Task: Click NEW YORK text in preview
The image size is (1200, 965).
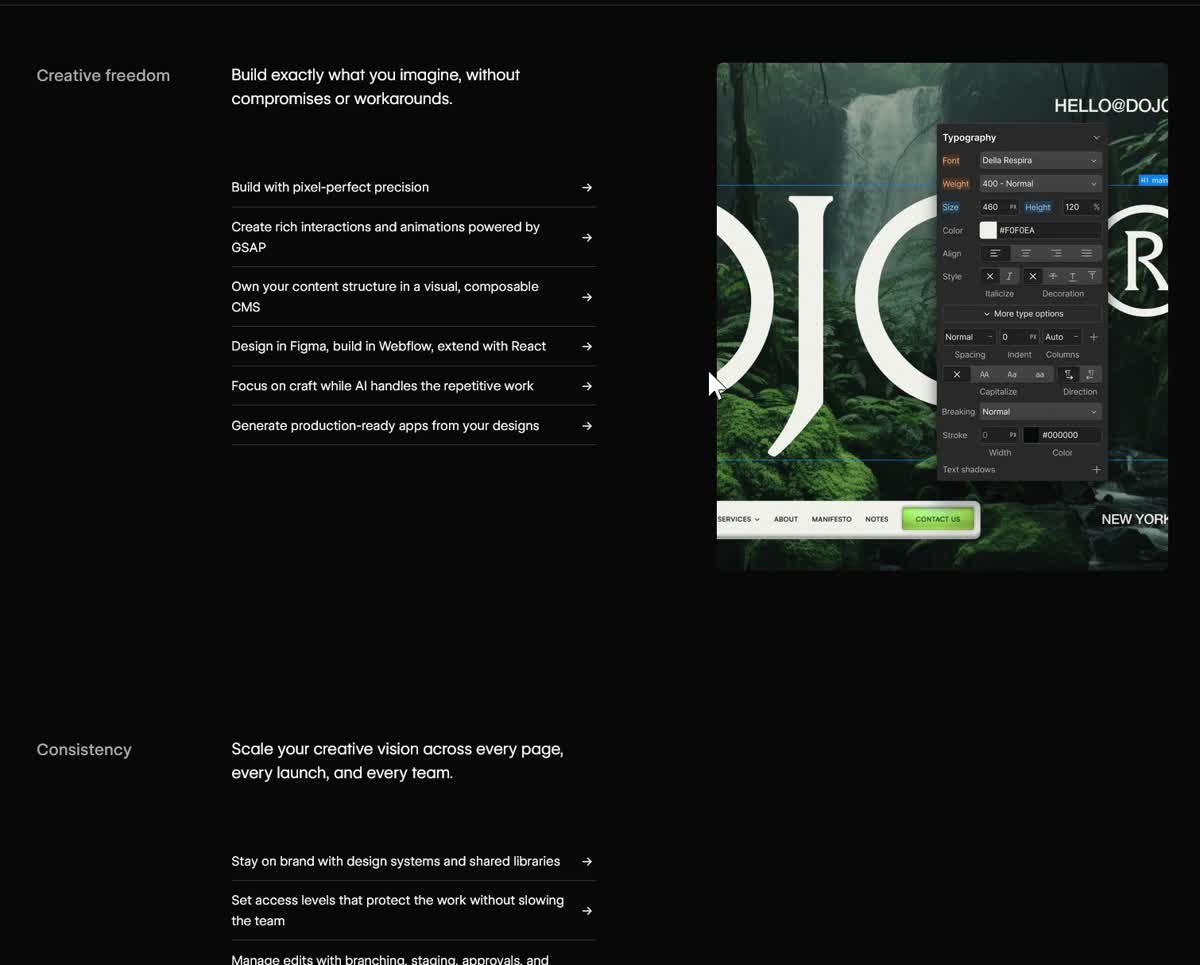Action: click(x=1134, y=519)
